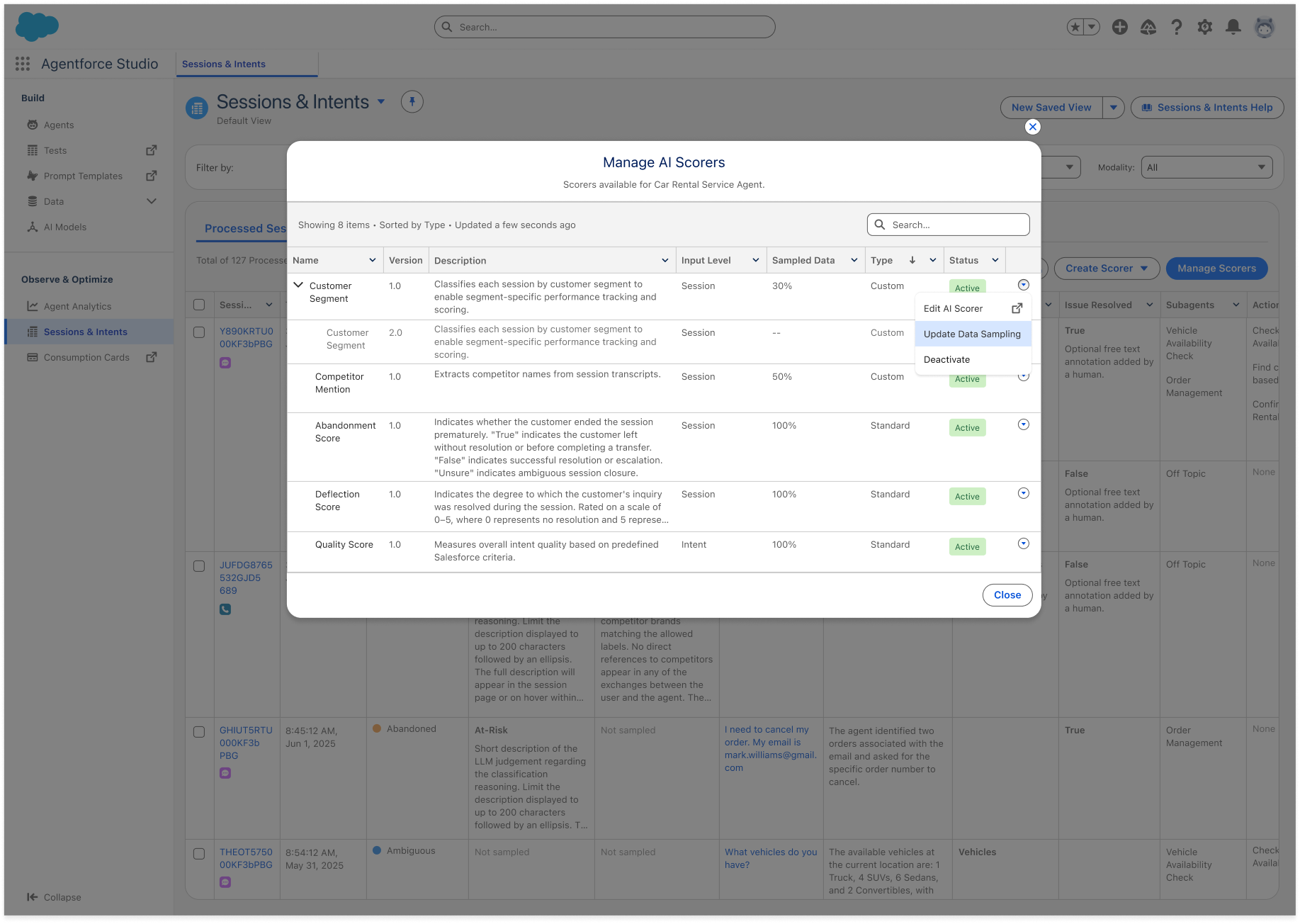Tick the select-all sessions checkbox
1300x924 pixels.
(199, 305)
